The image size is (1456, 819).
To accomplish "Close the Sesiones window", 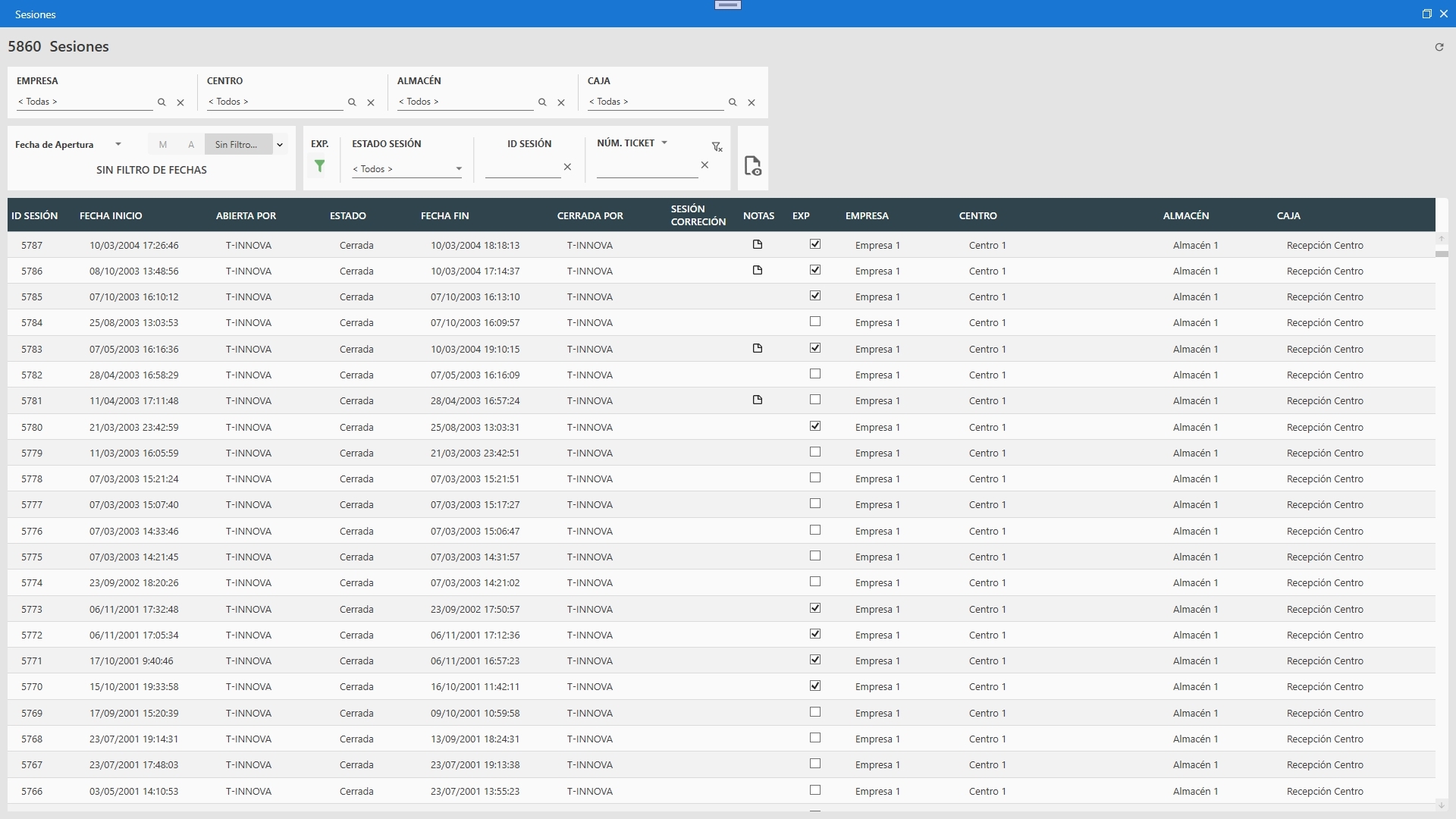I will [x=1444, y=14].
